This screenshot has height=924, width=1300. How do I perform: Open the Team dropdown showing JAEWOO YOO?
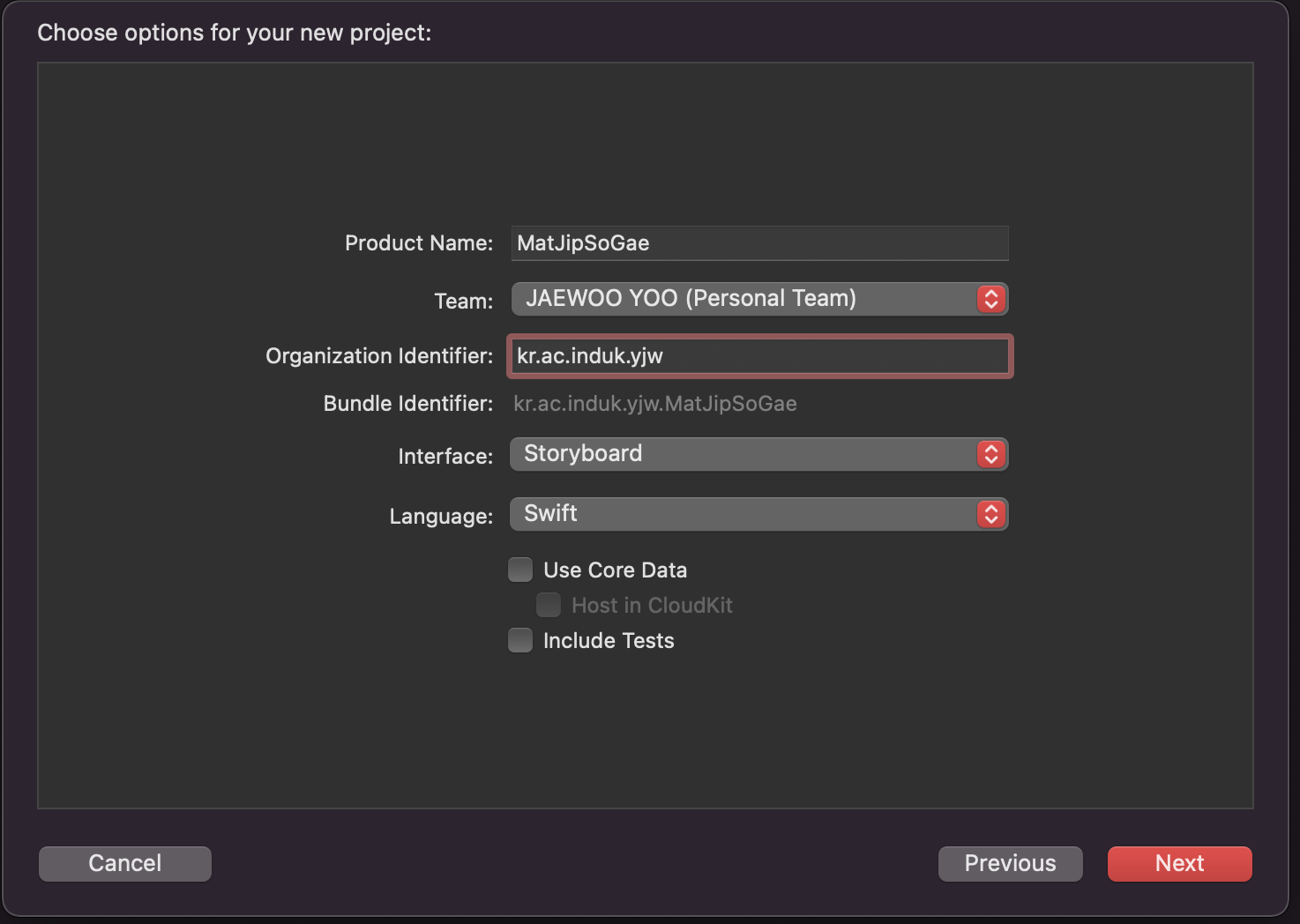coord(759,299)
